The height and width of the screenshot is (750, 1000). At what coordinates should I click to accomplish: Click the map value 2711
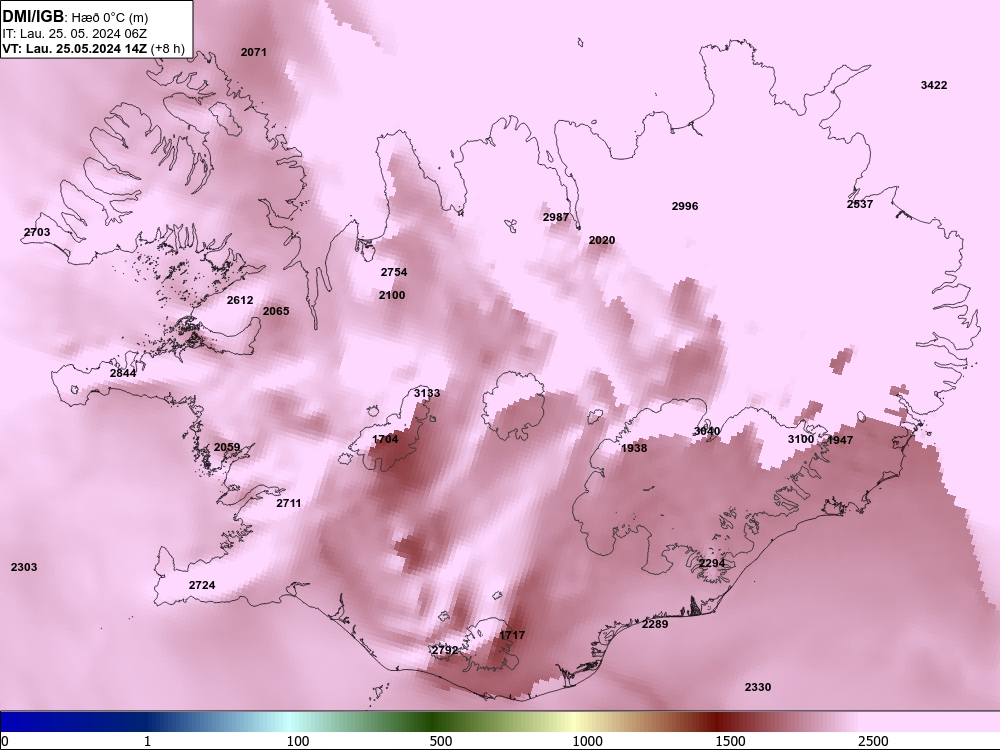click(x=288, y=503)
